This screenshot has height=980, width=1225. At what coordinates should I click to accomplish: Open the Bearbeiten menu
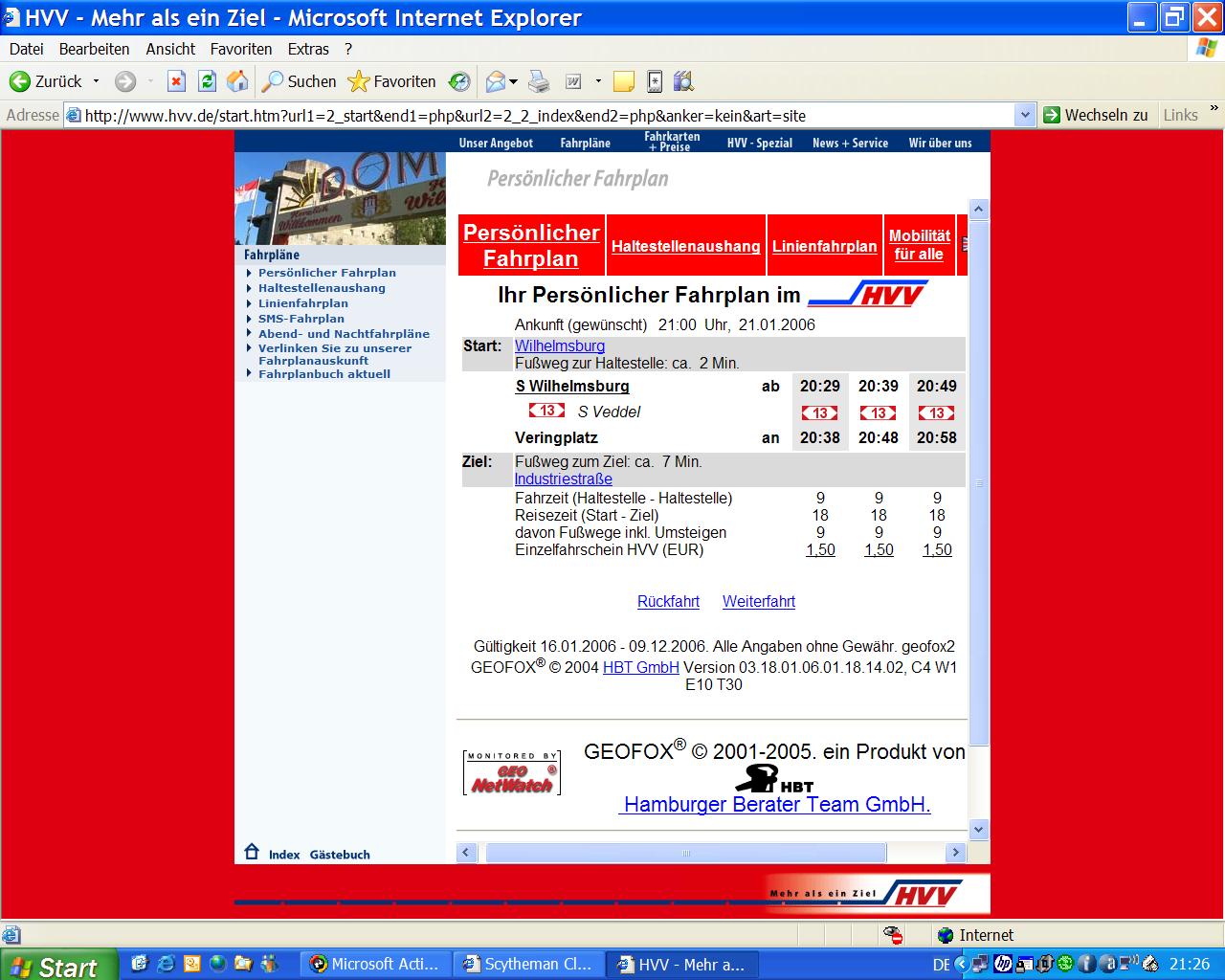pyautogui.click(x=94, y=49)
